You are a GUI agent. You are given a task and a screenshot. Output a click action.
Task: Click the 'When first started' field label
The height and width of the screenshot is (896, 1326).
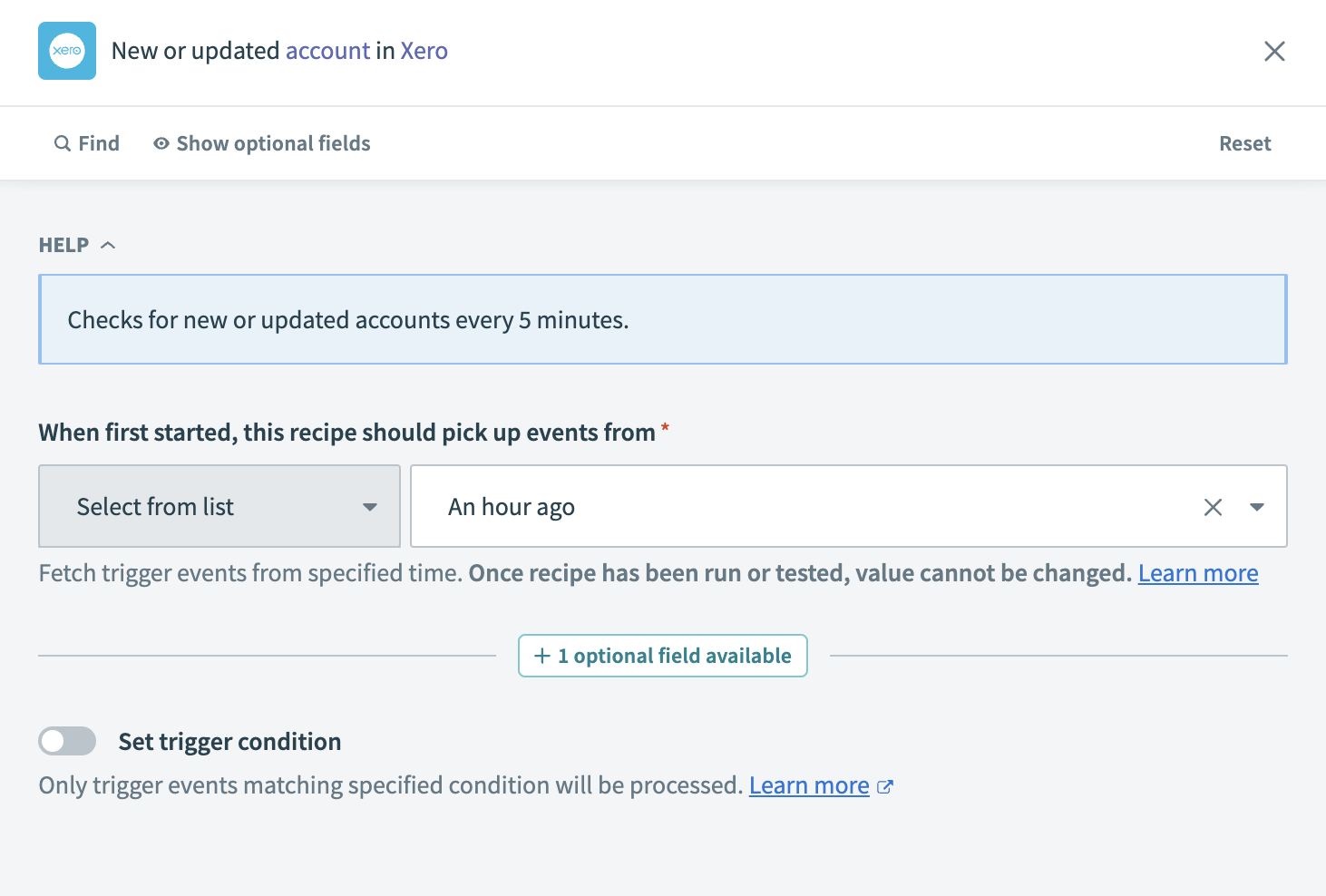(346, 433)
